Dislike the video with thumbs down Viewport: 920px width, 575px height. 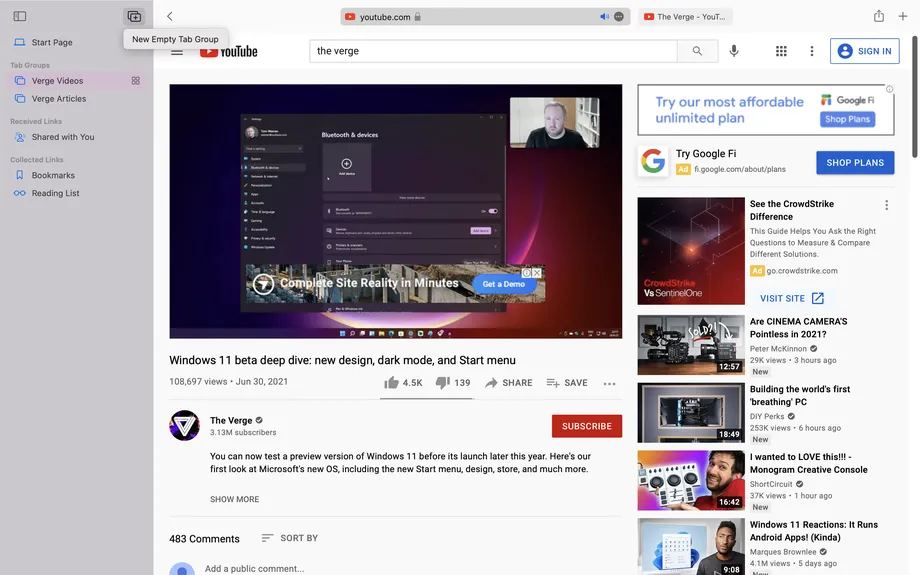(x=443, y=383)
